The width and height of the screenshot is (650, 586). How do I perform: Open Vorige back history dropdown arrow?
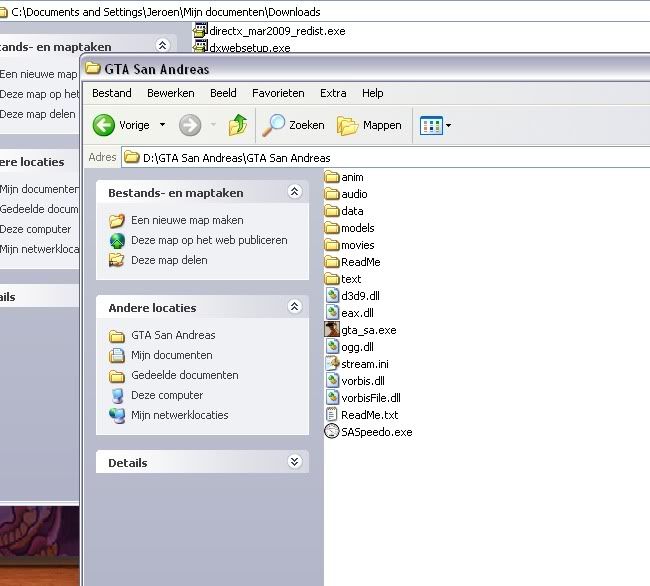click(162, 125)
